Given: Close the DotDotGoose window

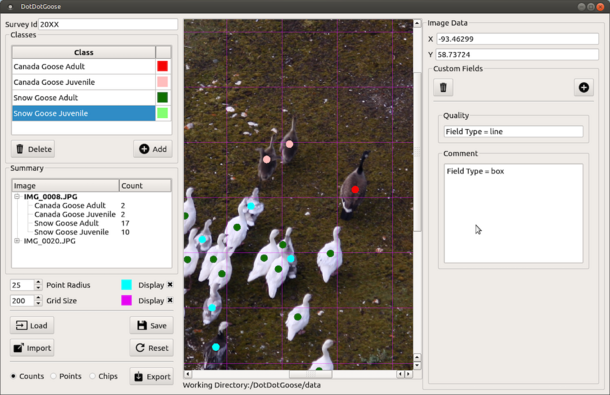Looking at the screenshot, I should [x=600, y=7].
